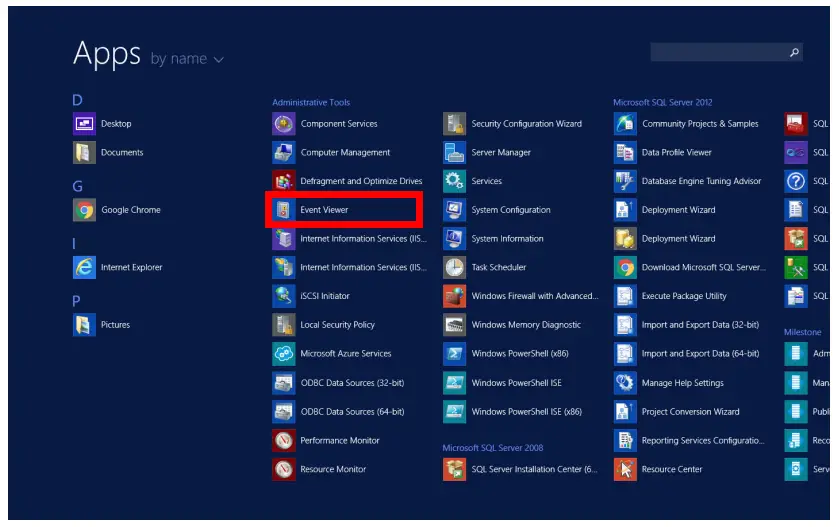Launch Windows PowerShell ISE (x86) icon
The width and height of the screenshot is (839, 527).
[454, 411]
